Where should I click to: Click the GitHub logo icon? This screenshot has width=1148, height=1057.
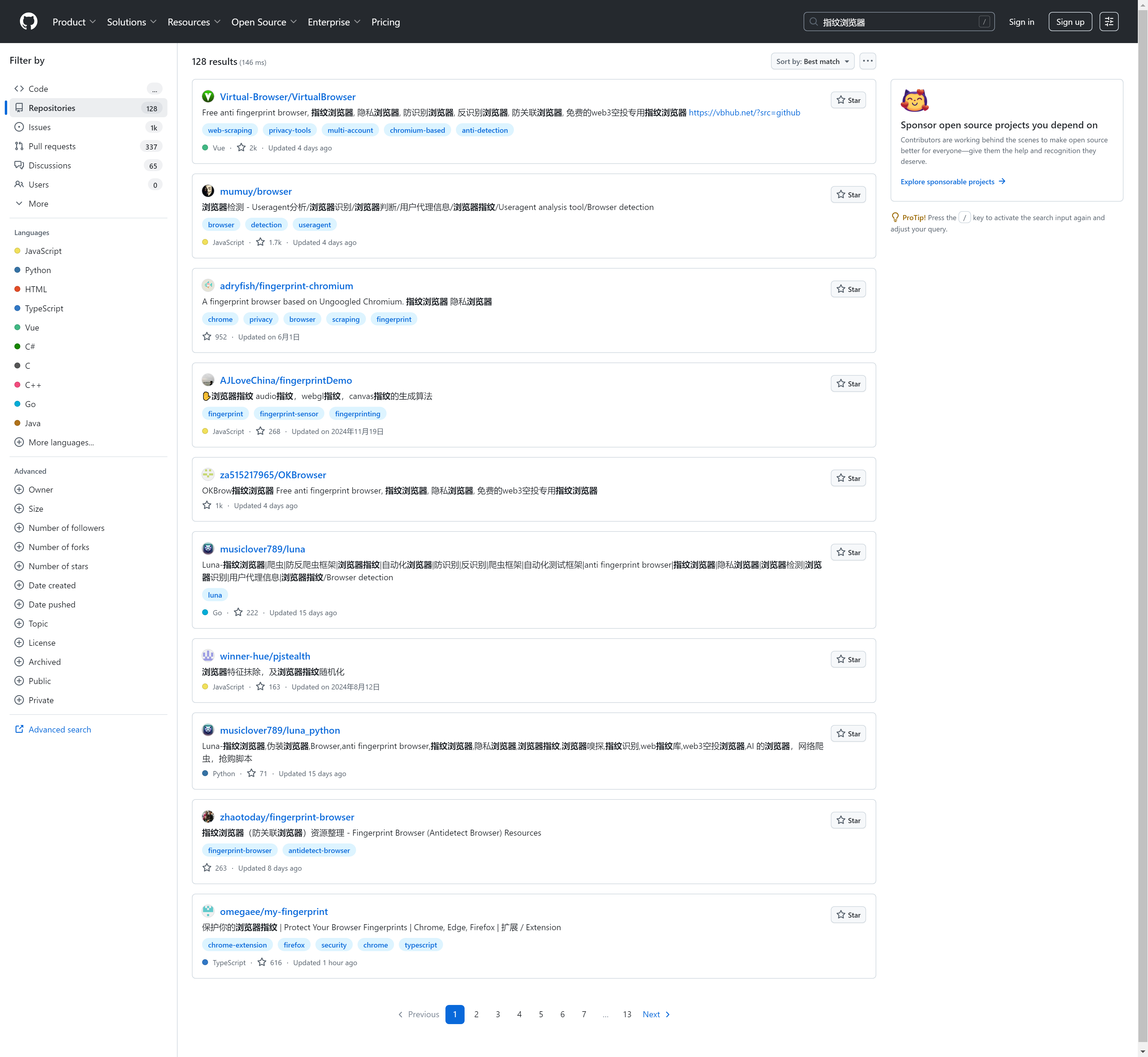(x=29, y=22)
